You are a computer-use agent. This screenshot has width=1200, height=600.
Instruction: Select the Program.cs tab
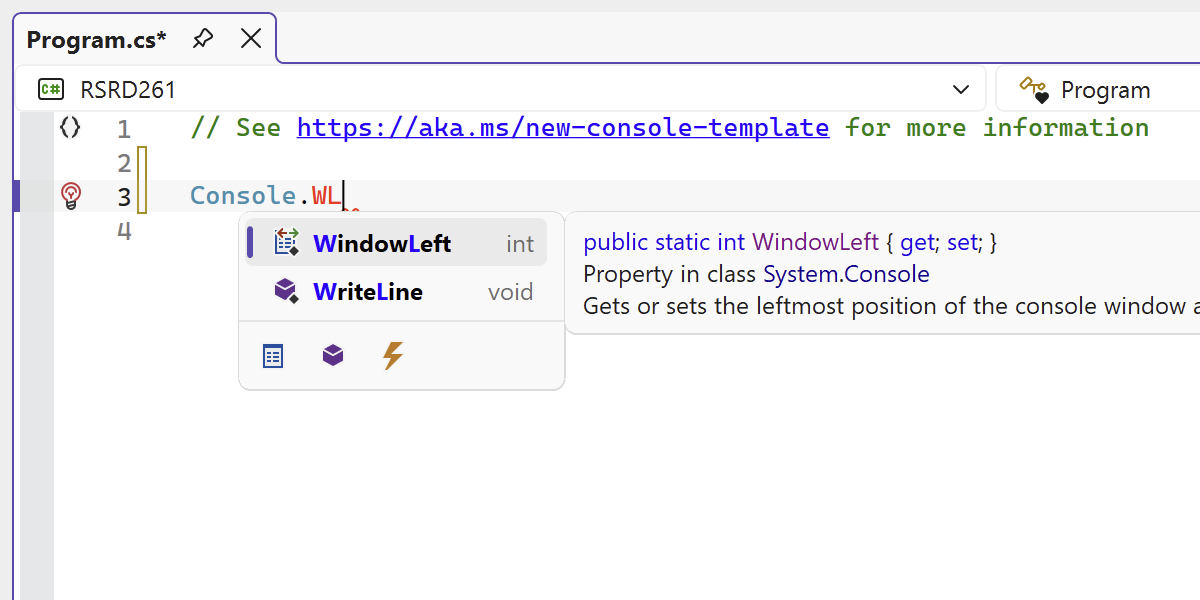(97, 40)
